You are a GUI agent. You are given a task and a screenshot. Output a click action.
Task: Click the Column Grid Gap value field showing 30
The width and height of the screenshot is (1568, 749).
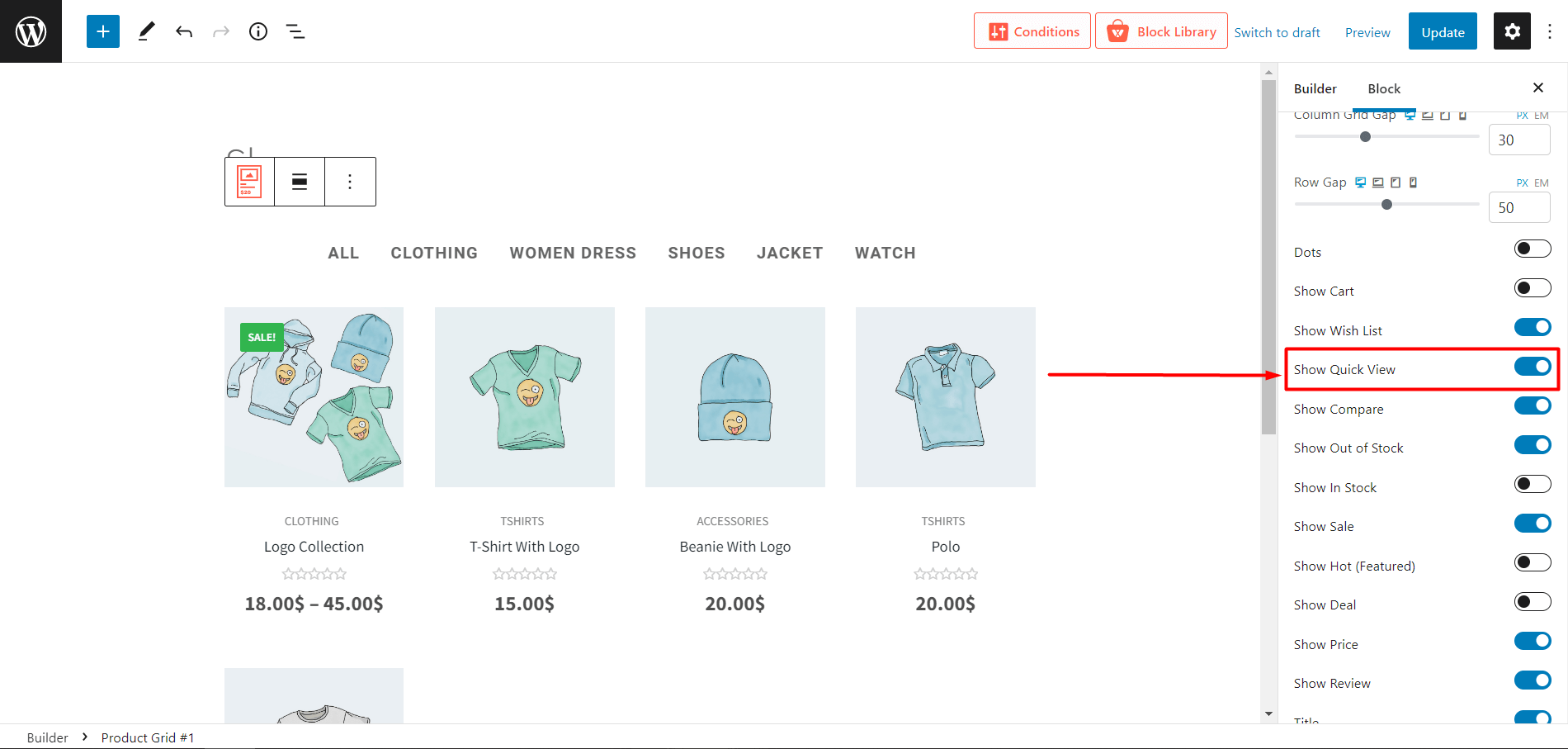1518,140
